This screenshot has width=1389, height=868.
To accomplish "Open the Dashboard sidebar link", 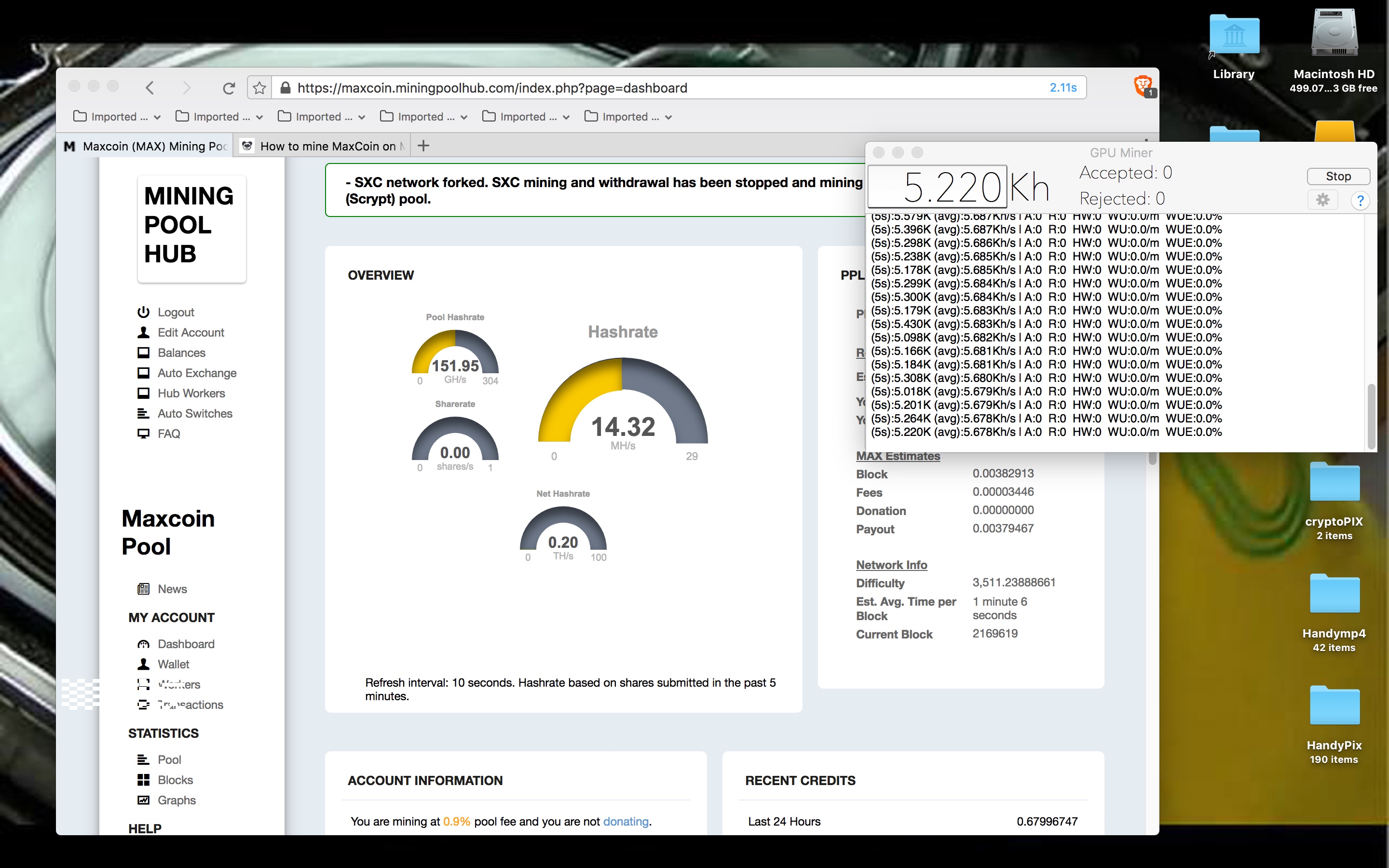I will (x=186, y=644).
